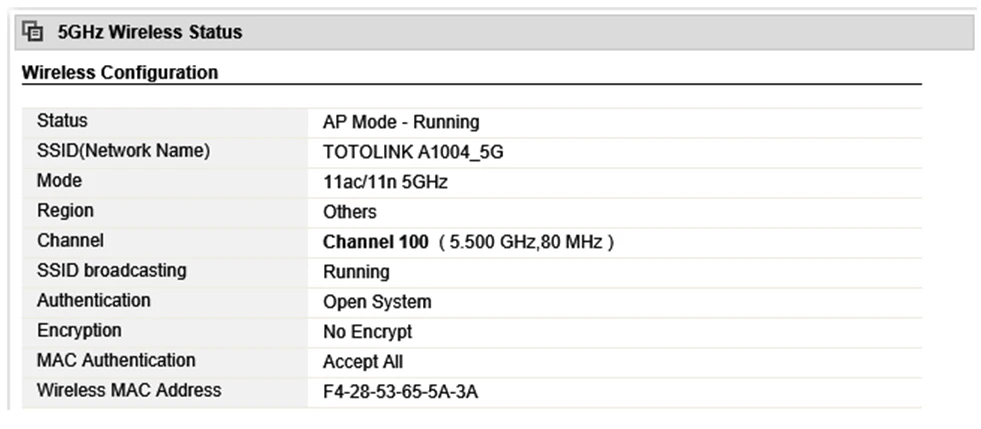Click the SSID(Network Name) label

pyautogui.click(x=123, y=151)
